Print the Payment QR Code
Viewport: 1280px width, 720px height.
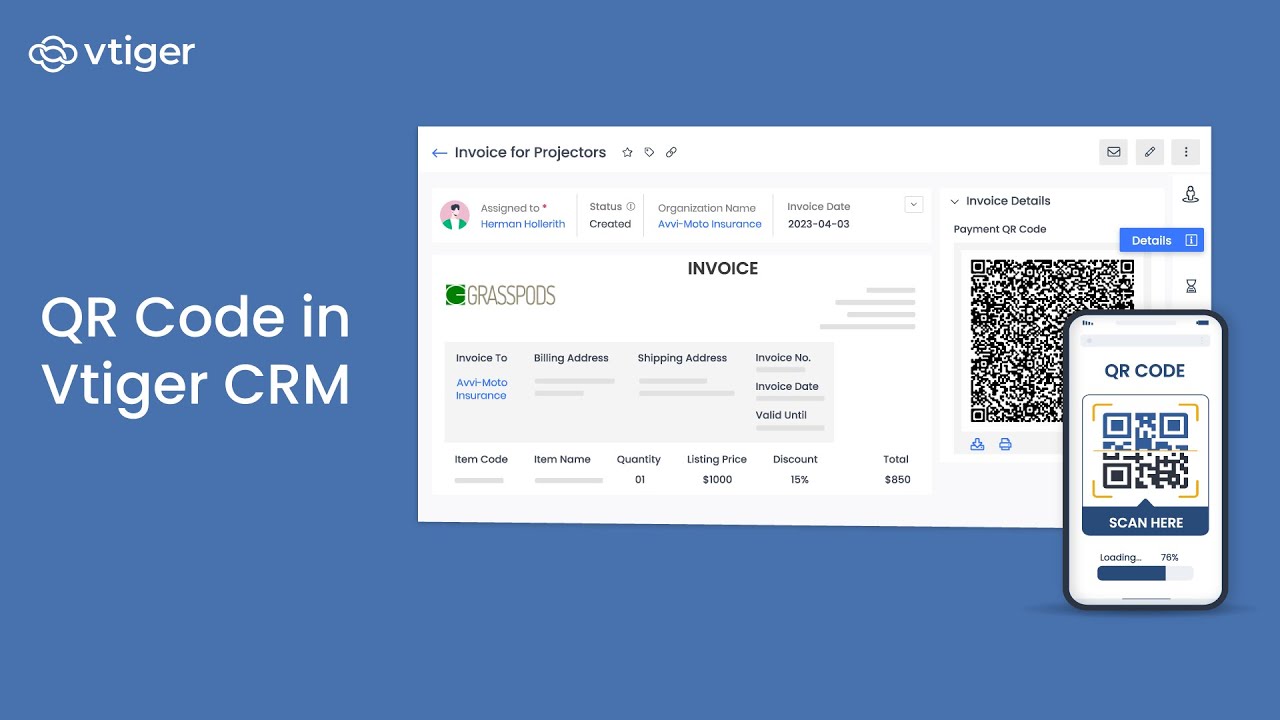point(1005,444)
